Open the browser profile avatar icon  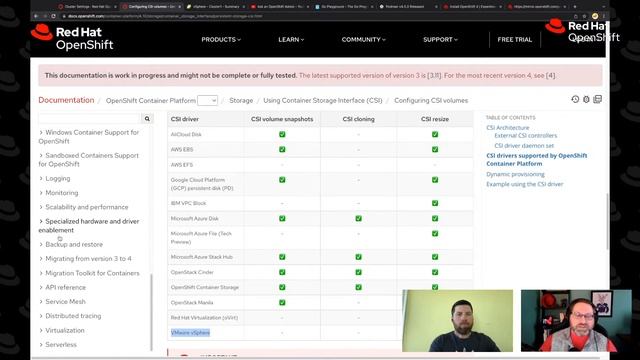pos(595,16)
